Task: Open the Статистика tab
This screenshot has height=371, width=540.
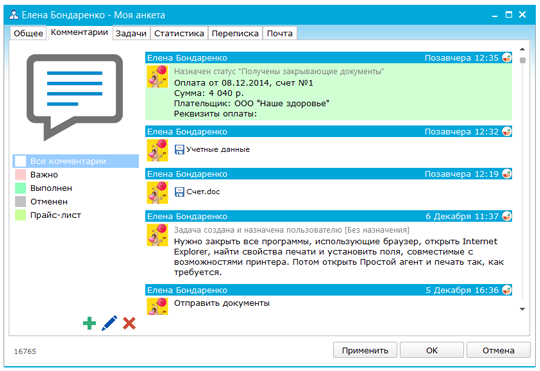Action: tap(179, 33)
